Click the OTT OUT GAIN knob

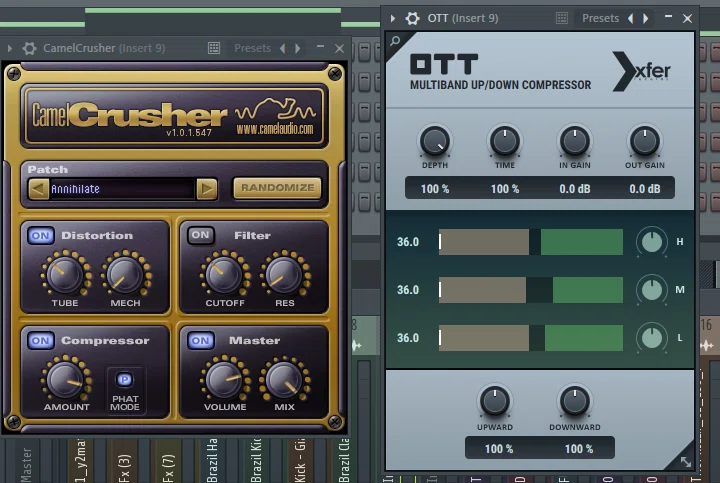[x=645, y=141]
